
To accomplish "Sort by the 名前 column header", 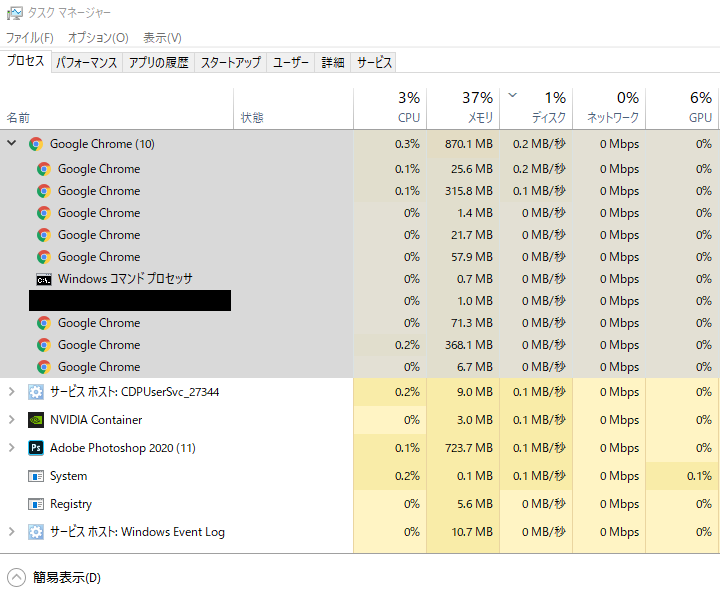I will (x=117, y=108).
